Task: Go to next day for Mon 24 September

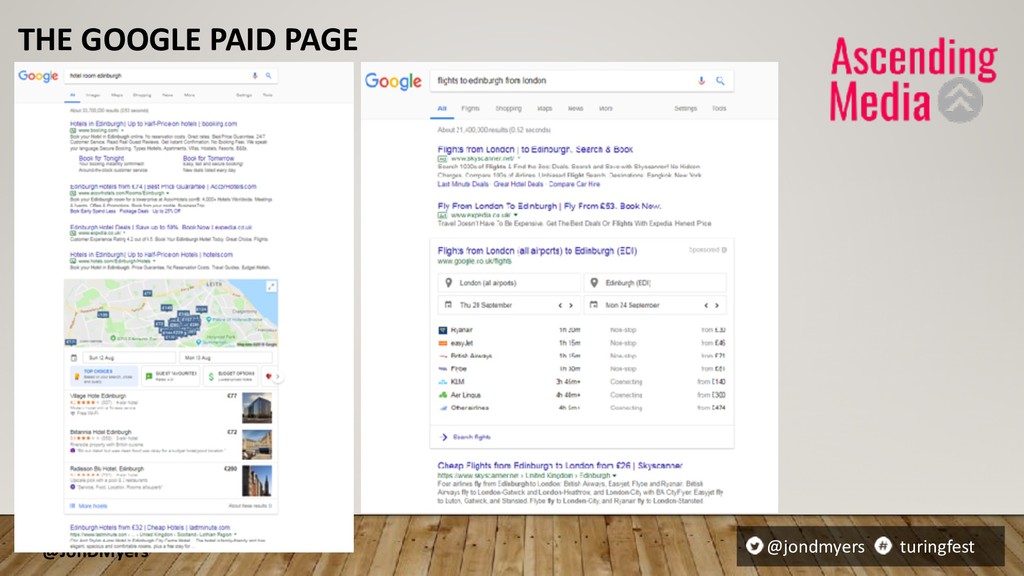Action: 717,306
